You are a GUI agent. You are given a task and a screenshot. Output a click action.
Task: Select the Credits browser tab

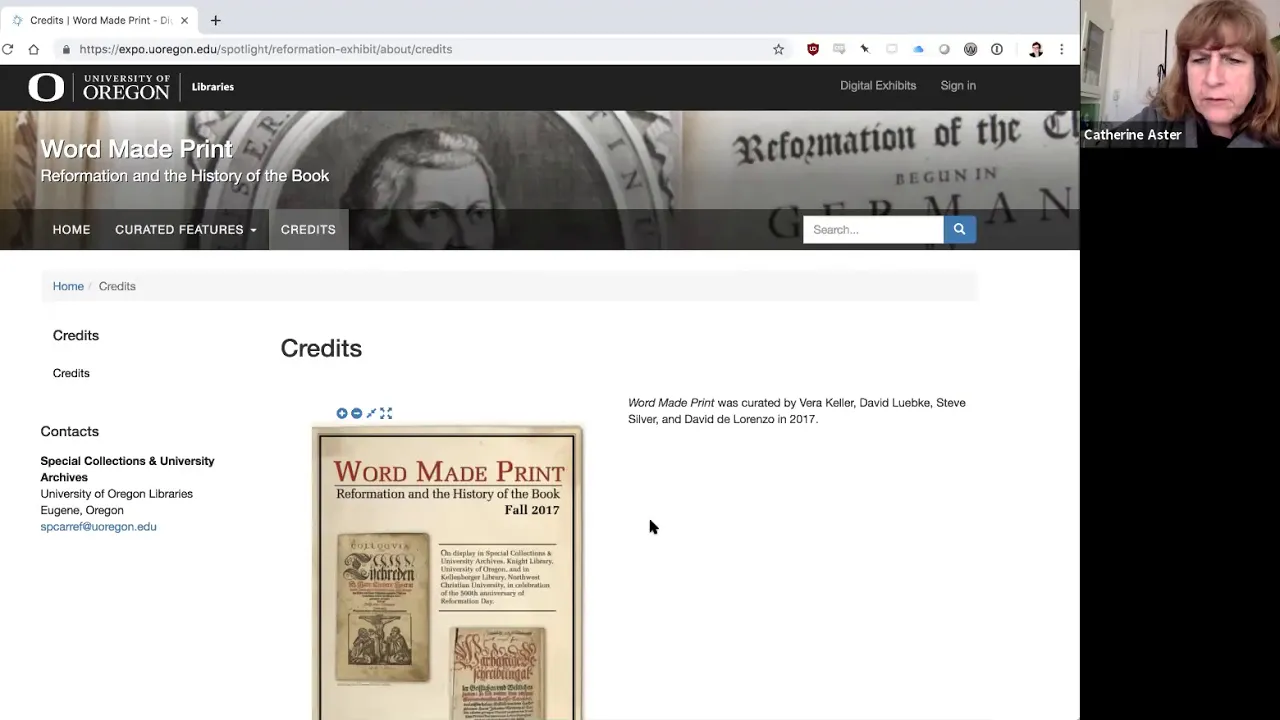(x=100, y=20)
